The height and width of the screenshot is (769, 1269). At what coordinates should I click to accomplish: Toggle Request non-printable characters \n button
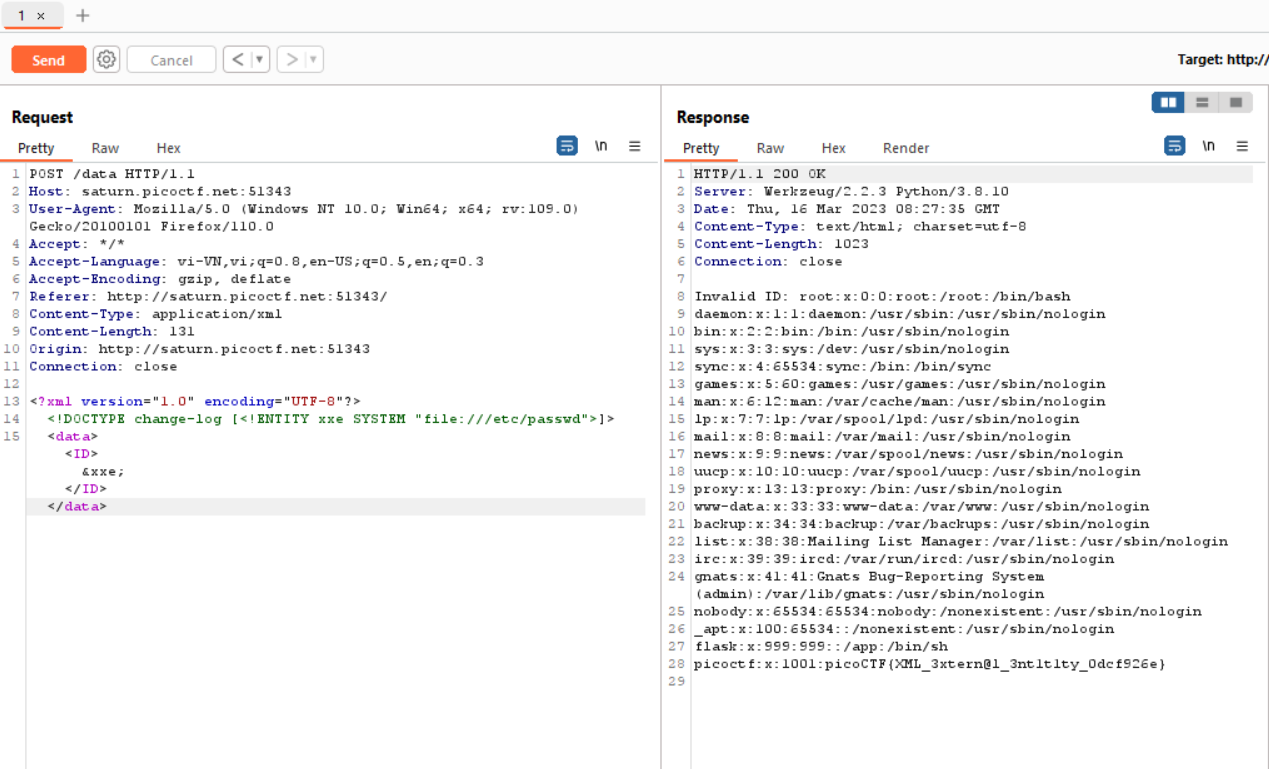click(x=601, y=146)
